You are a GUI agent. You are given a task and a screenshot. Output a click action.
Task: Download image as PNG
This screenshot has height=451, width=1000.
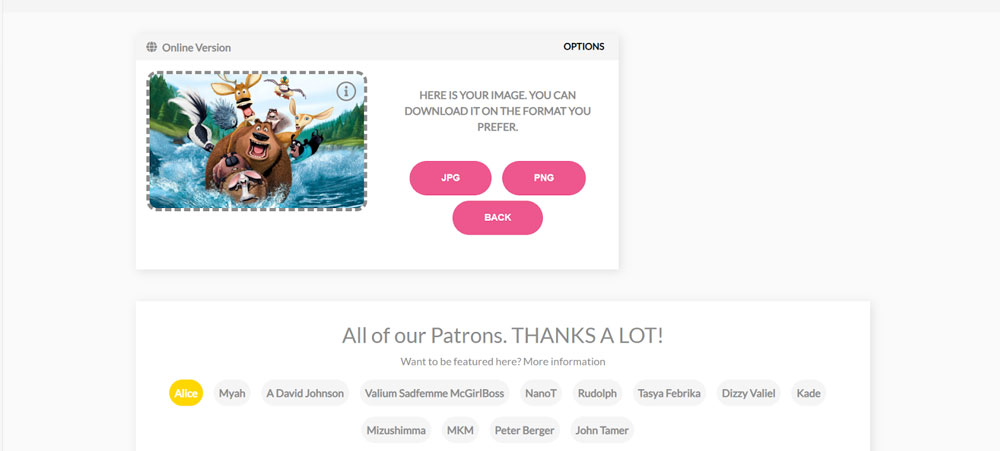coord(543,178)
